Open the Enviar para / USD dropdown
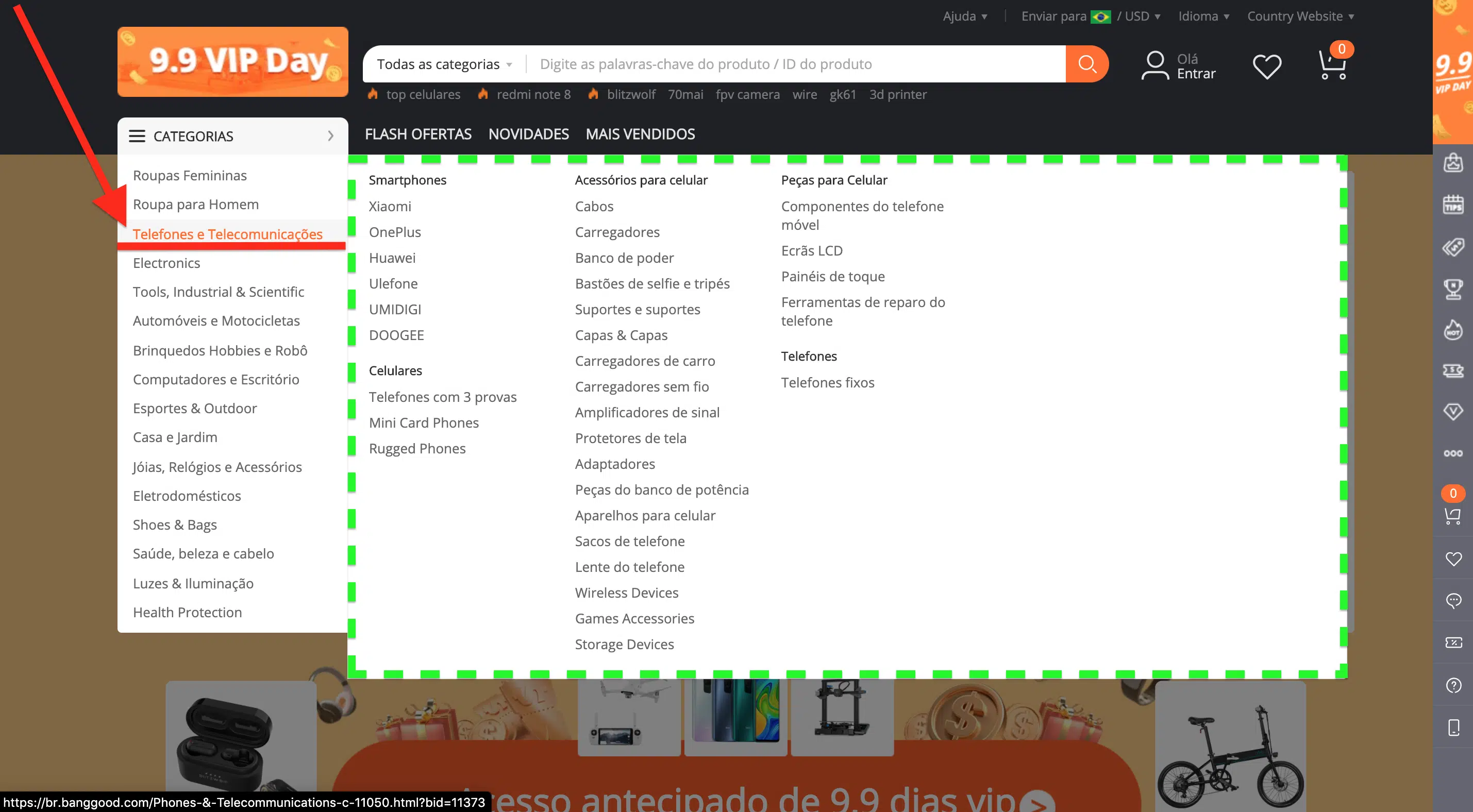 coord(1091,16)
